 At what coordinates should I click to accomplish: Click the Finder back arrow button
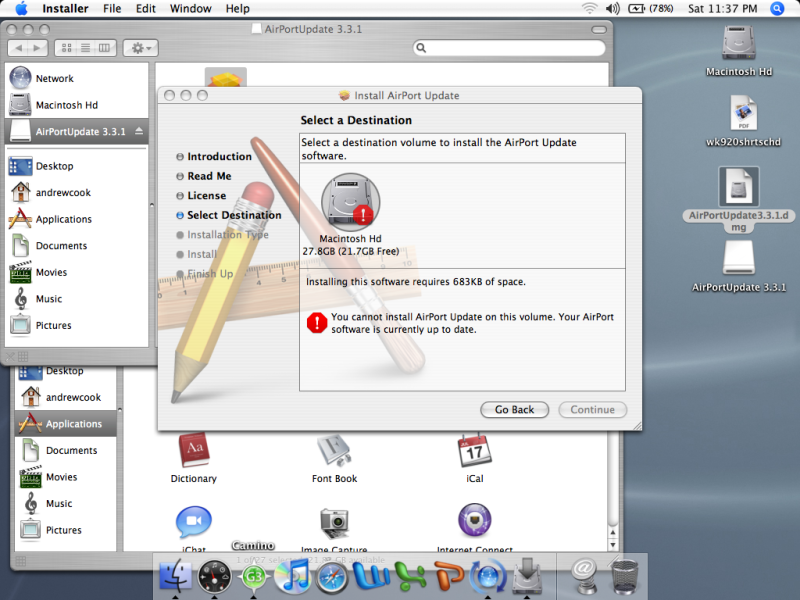tap(18, 48)
